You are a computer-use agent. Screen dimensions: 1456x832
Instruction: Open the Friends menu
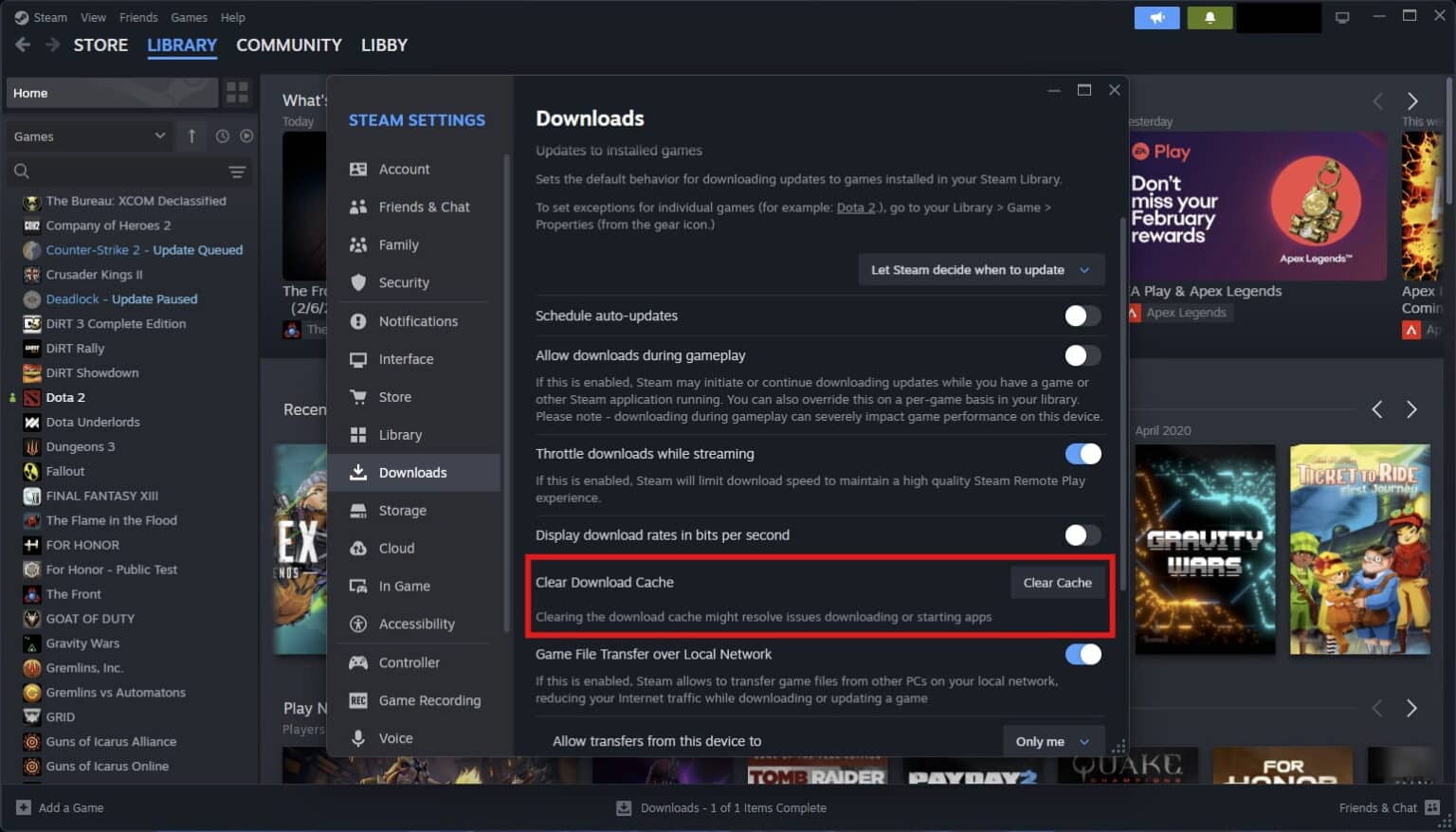click(x=138, y=17)
